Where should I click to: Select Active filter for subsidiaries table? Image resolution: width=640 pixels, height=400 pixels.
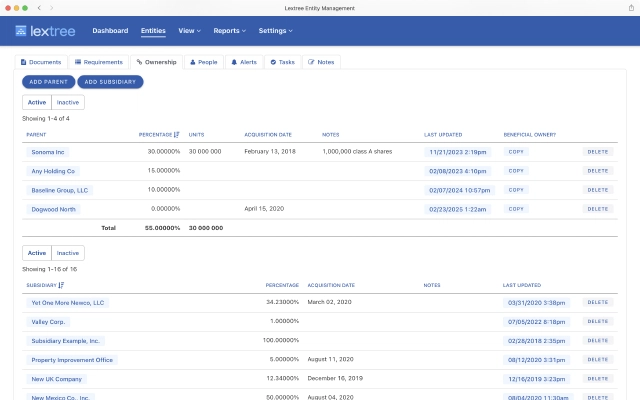point(37,253)
